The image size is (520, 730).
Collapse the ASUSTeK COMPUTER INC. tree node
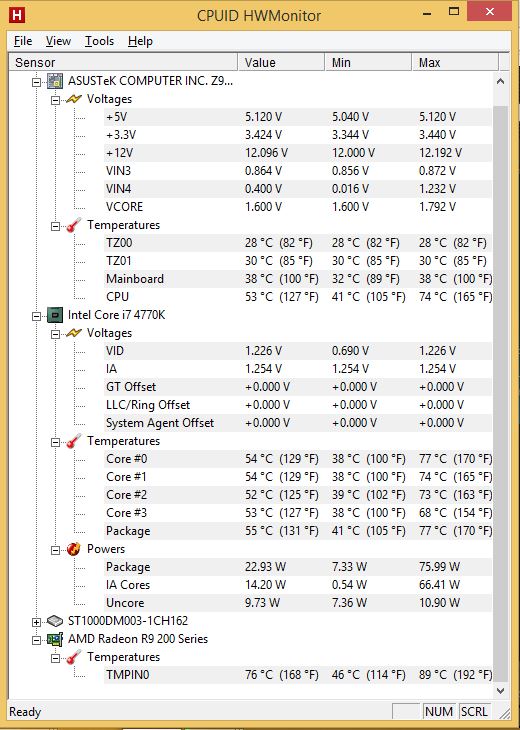(x=36, y=82)
